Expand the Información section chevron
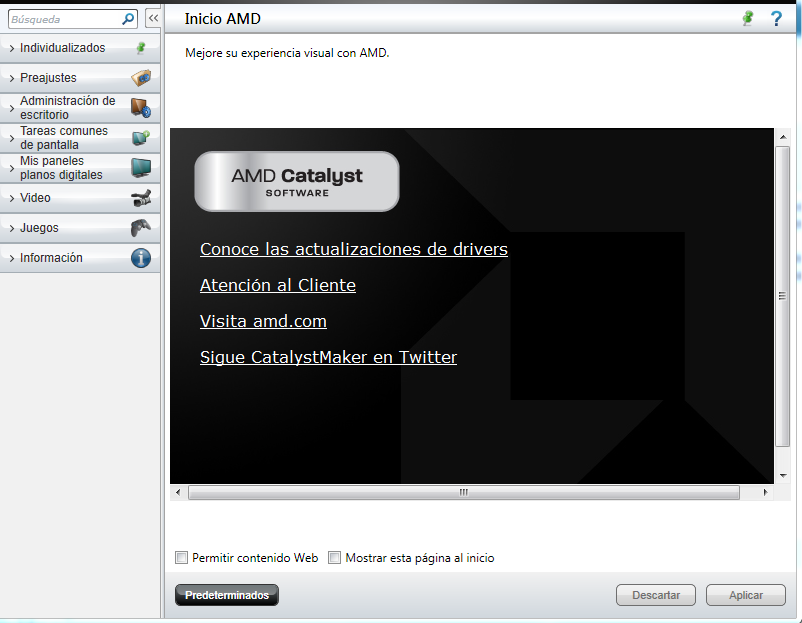The height and width of the screenshot is (623, 802). tap(12, 258)
